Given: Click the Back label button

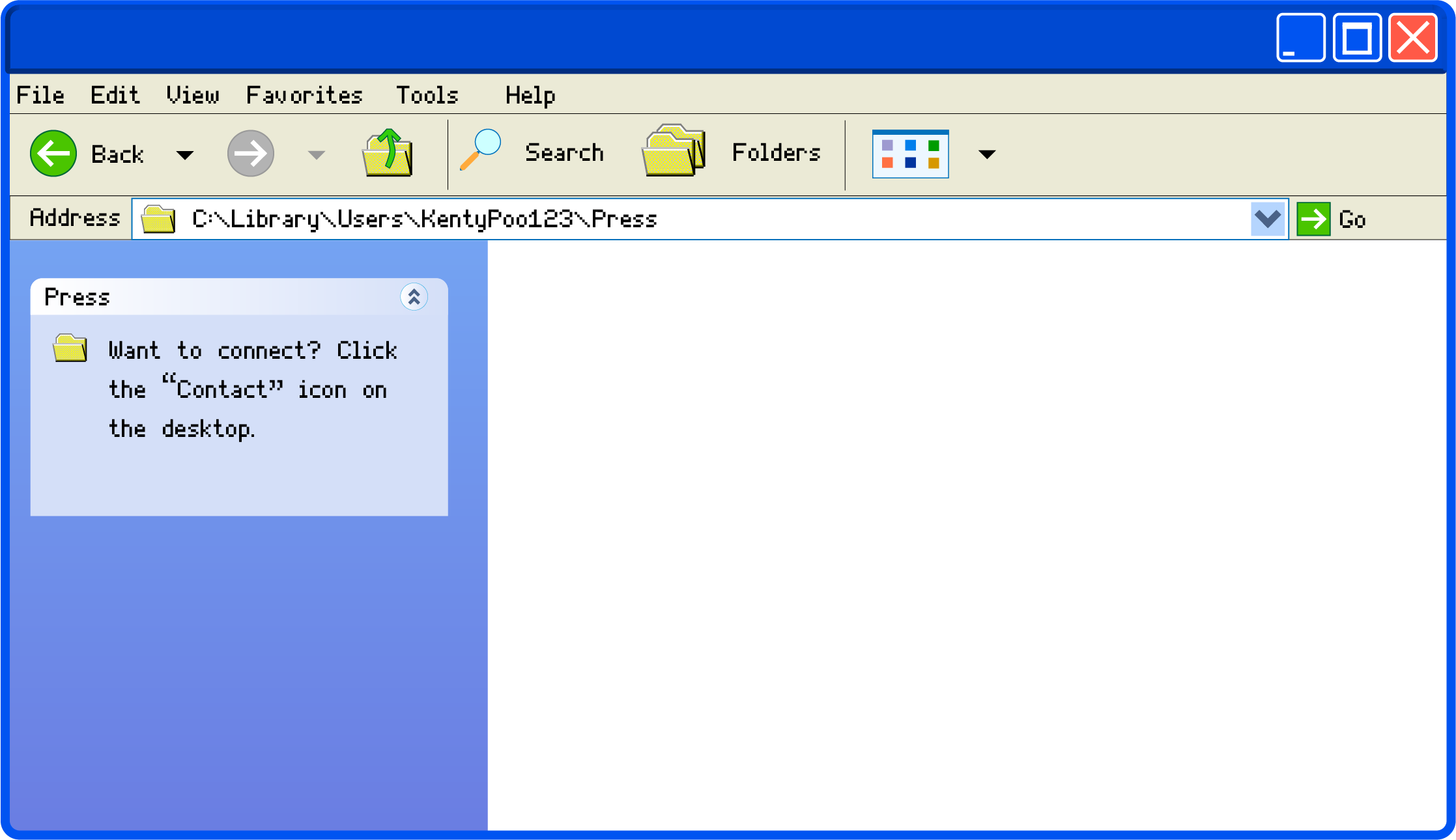Looking at the screenshot, I should pos(117,154).
